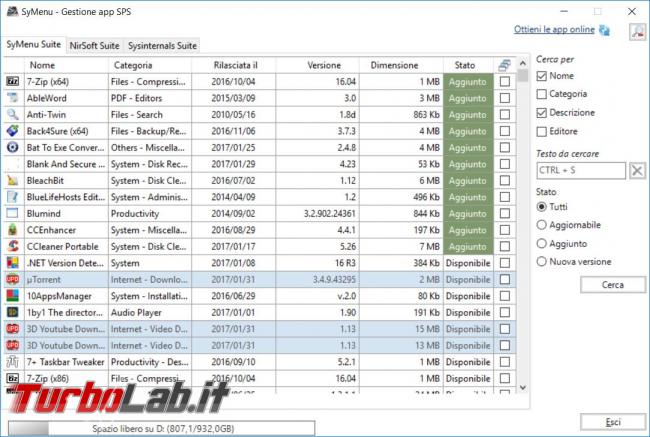The image size is (650, 437).
Task: Click the 863 Kb size cell
Action: click(x=426, y=115)
